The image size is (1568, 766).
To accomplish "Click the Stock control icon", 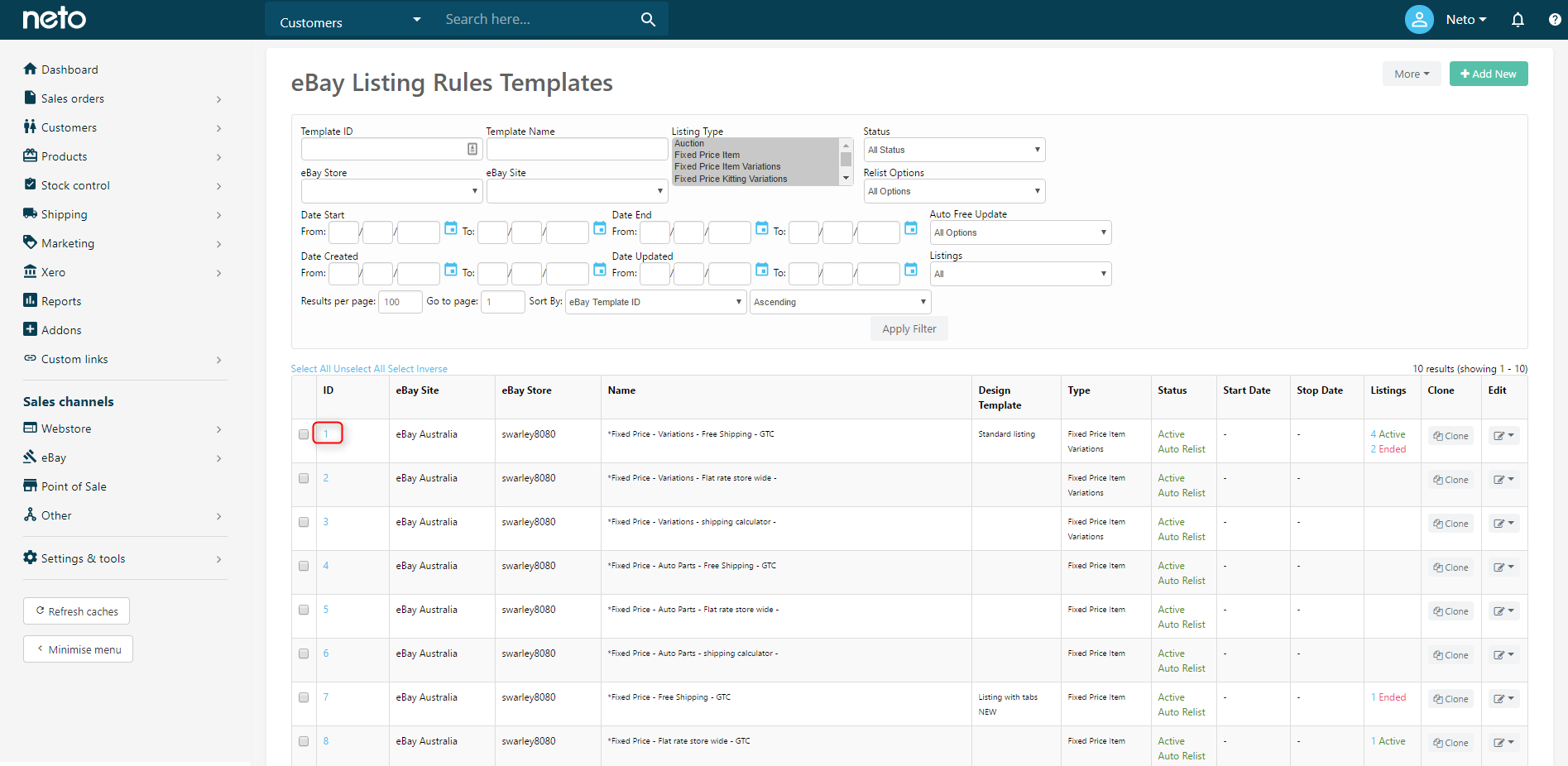I will click(31, 184).
